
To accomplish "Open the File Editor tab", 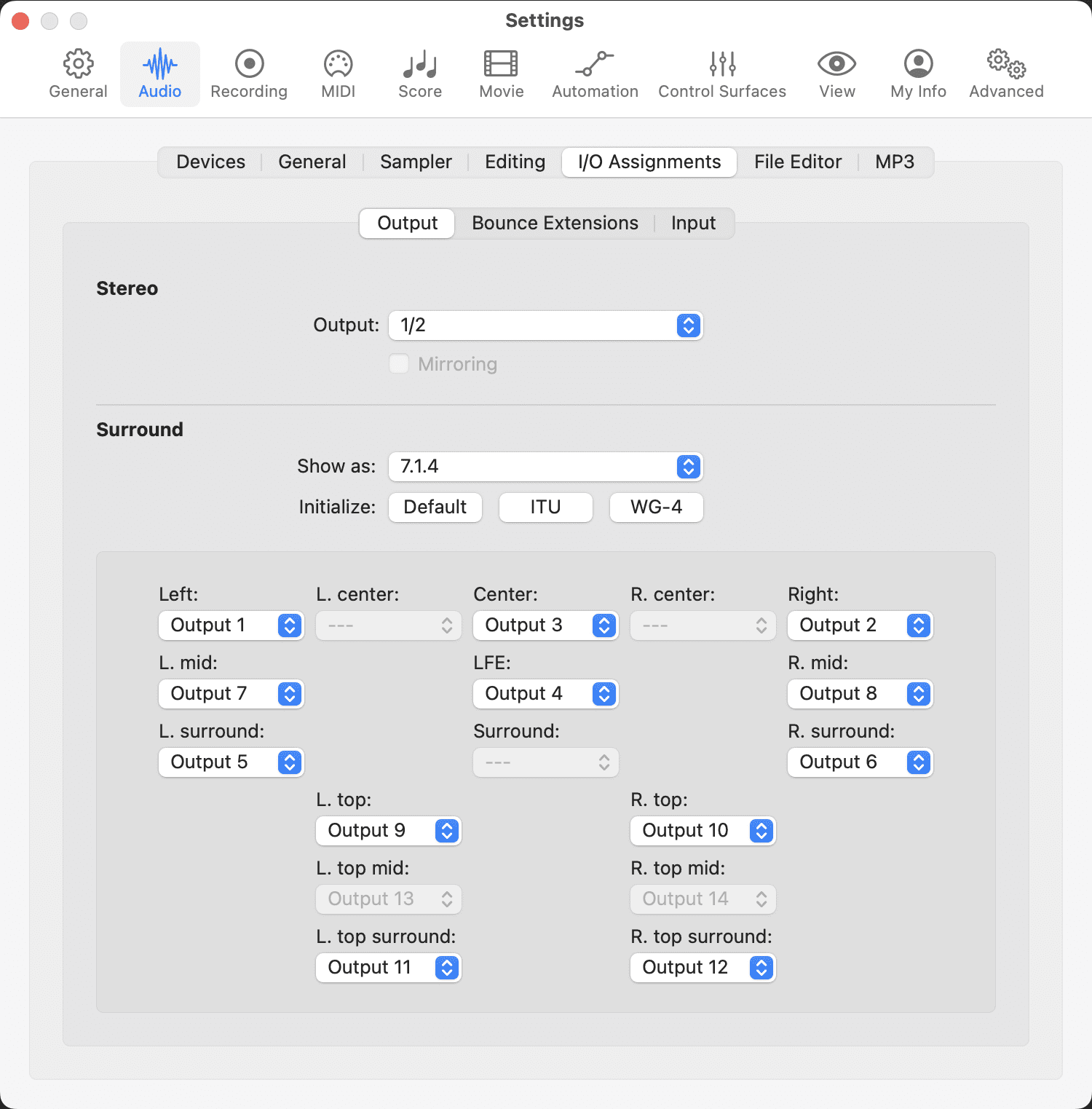I will click(x=797, y=162).
